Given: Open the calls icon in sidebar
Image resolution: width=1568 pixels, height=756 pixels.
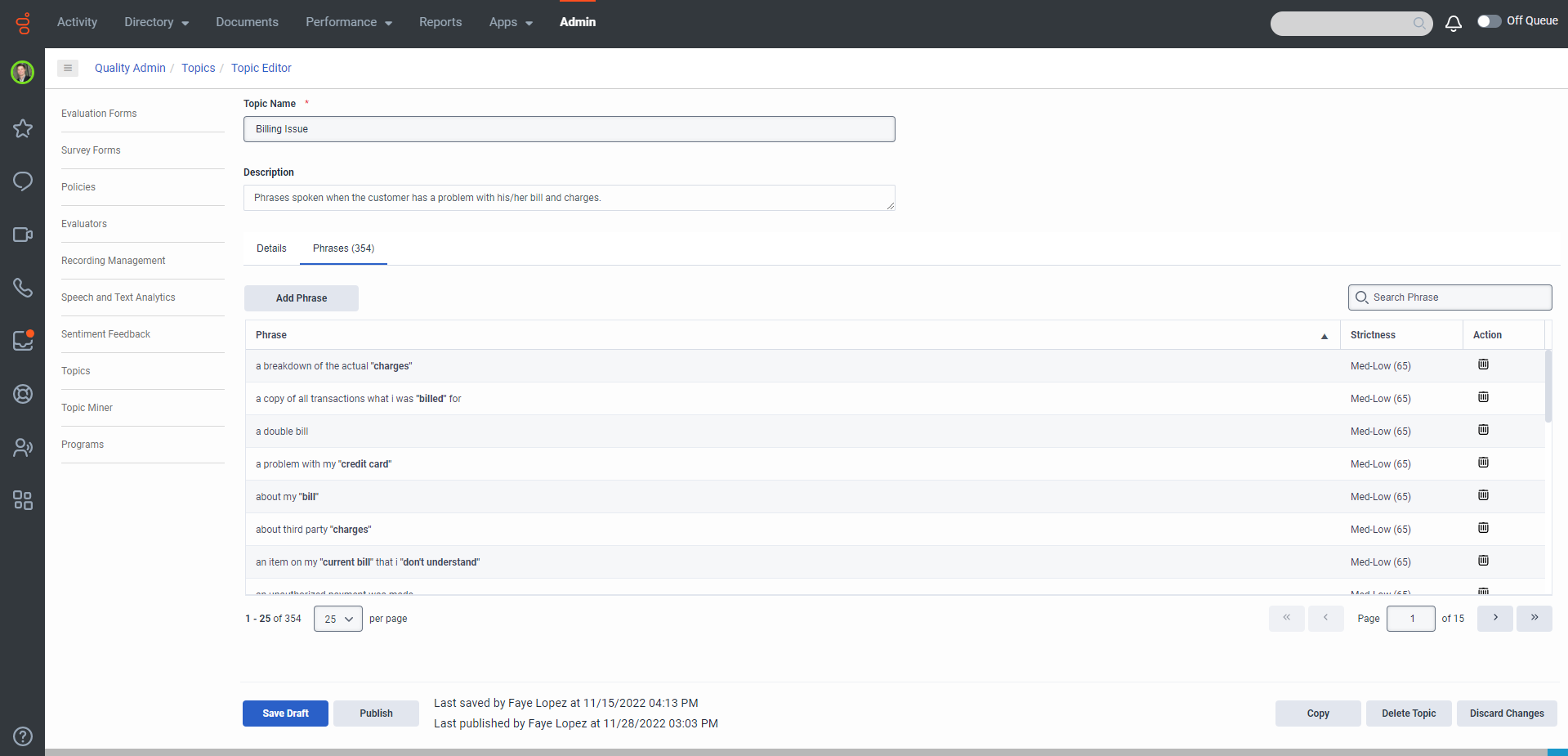Looking at the screenshot, I should [22, 288].
